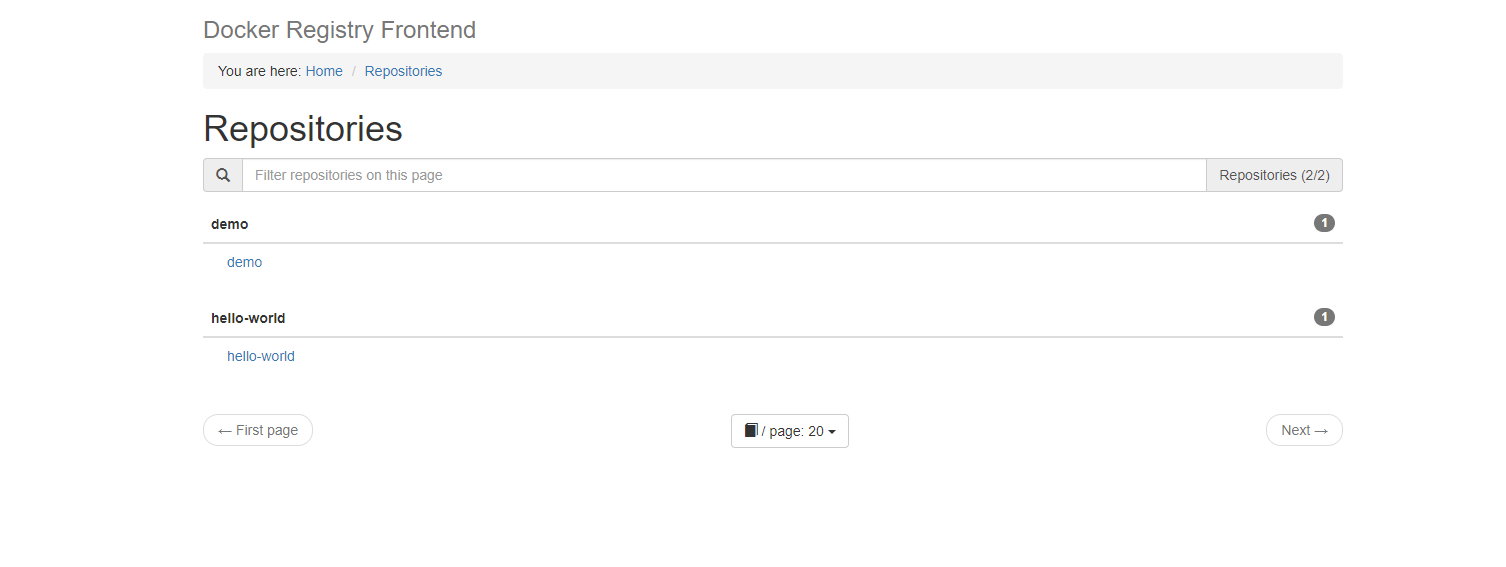Click the Docker Registry Frontend title

(339, 30)
